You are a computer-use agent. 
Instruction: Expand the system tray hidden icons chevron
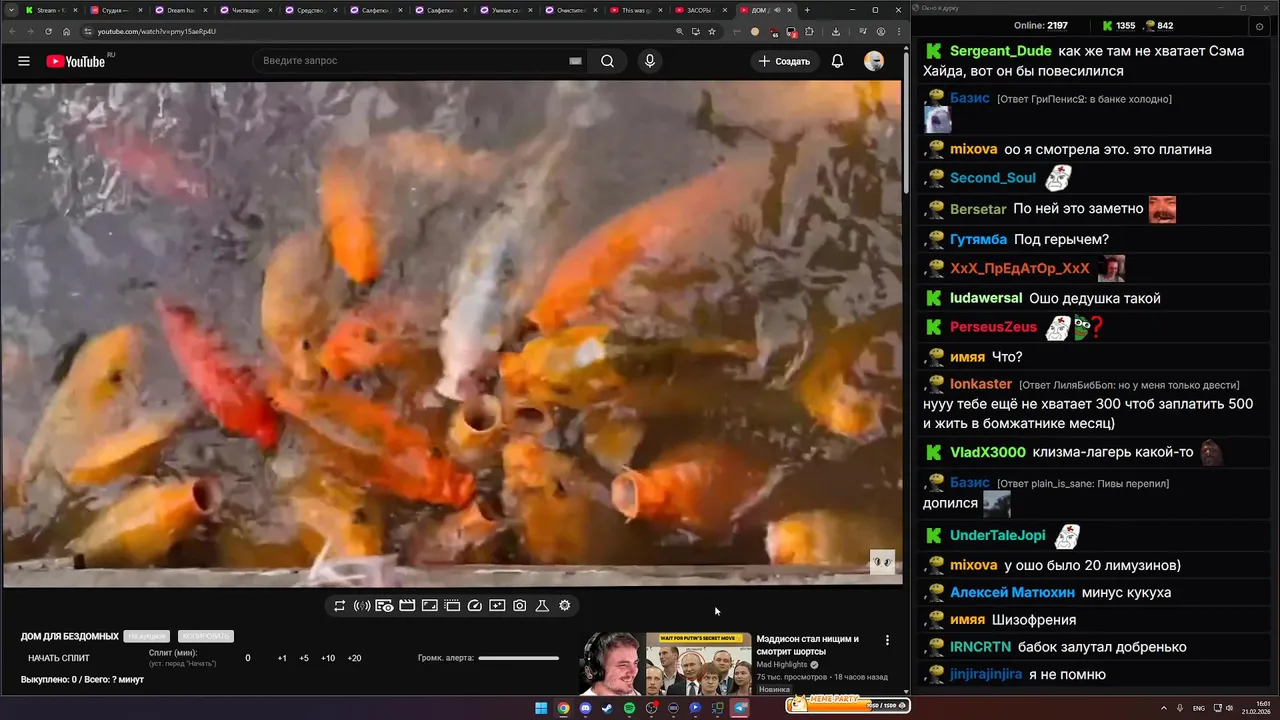tap(1164, 708)
